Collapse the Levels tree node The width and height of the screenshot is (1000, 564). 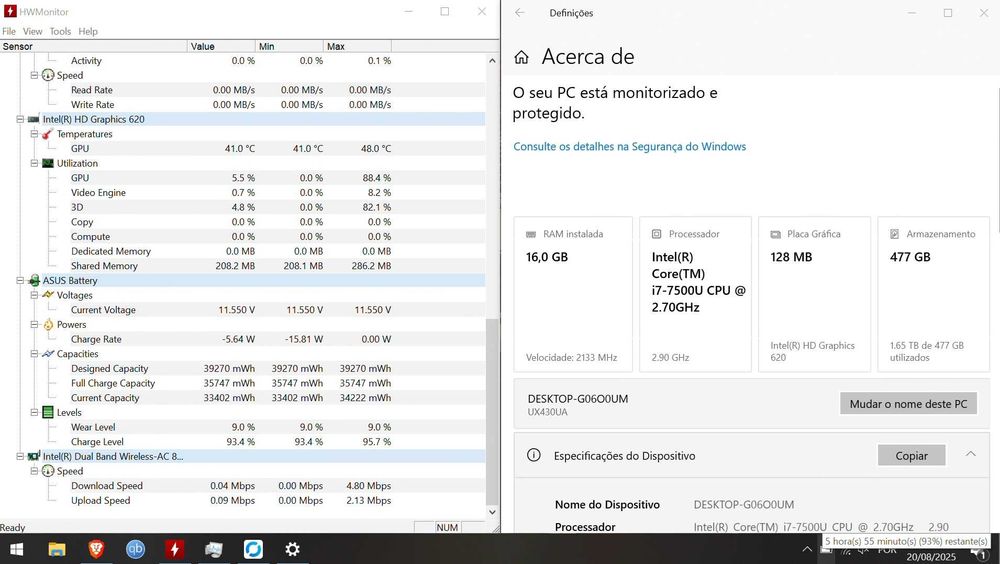[34, 413]
